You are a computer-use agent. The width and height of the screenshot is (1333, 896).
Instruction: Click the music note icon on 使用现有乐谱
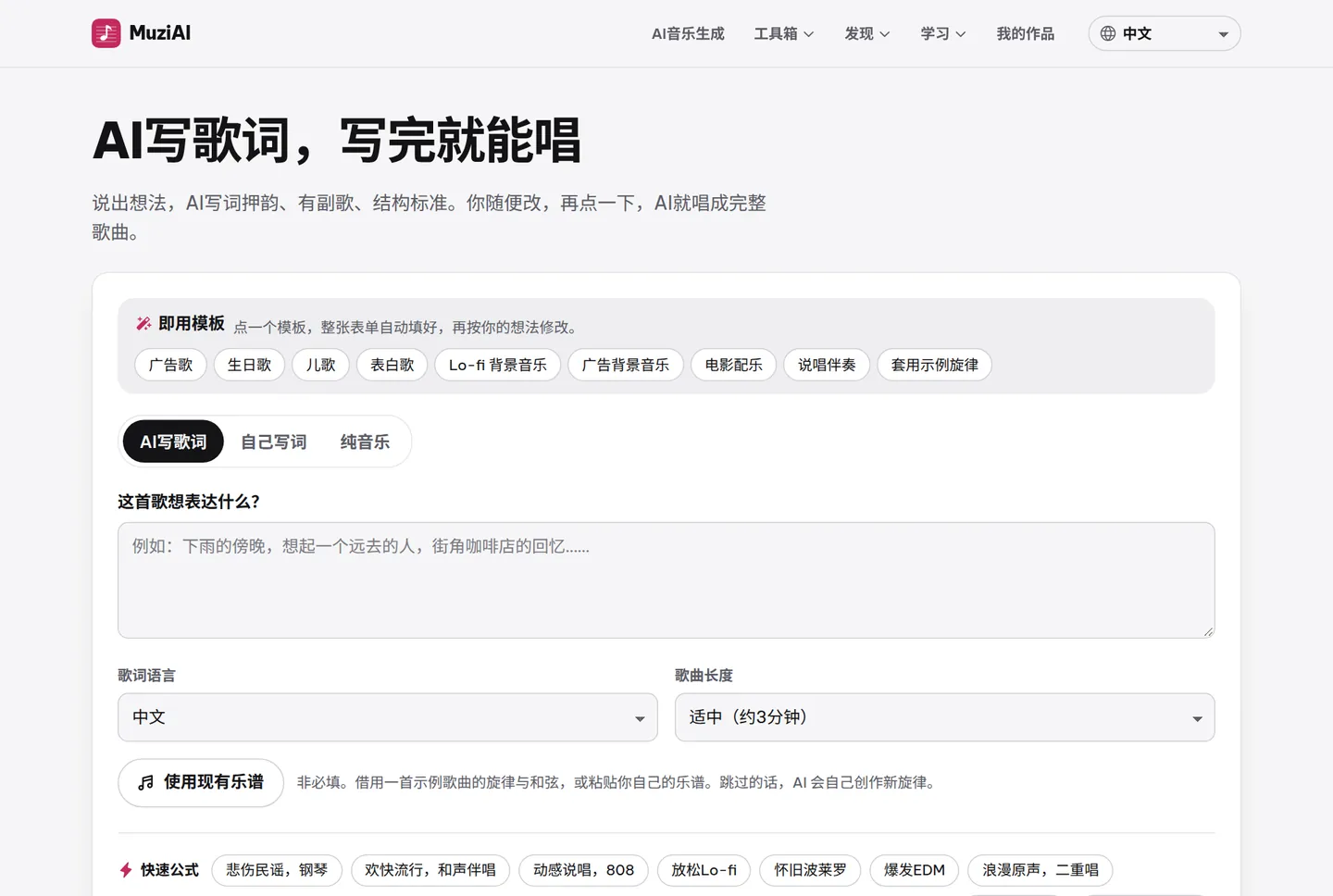(146, 783)
